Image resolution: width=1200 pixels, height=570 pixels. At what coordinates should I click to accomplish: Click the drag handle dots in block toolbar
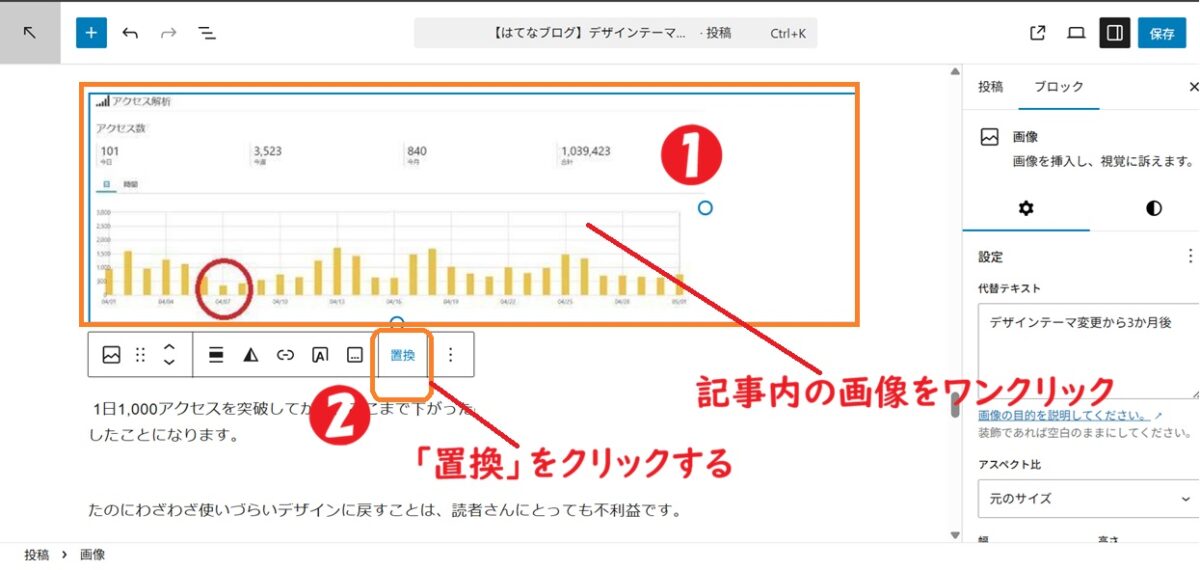(140, 354)
